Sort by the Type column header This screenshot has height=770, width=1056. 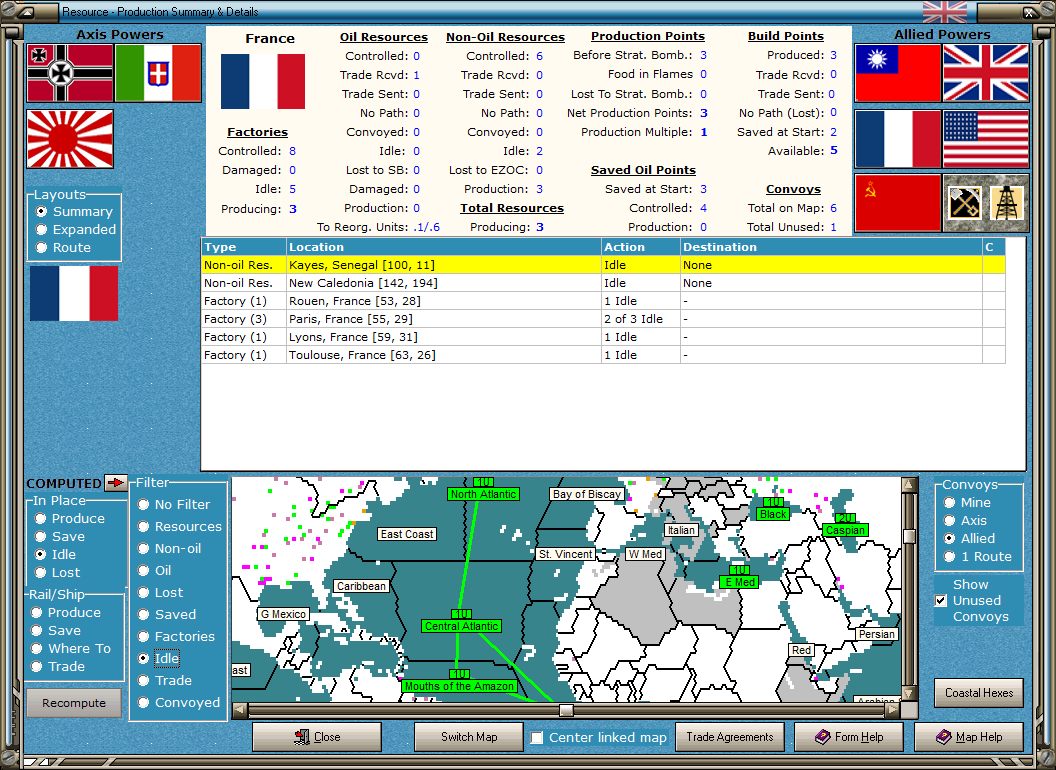(244, 247)
